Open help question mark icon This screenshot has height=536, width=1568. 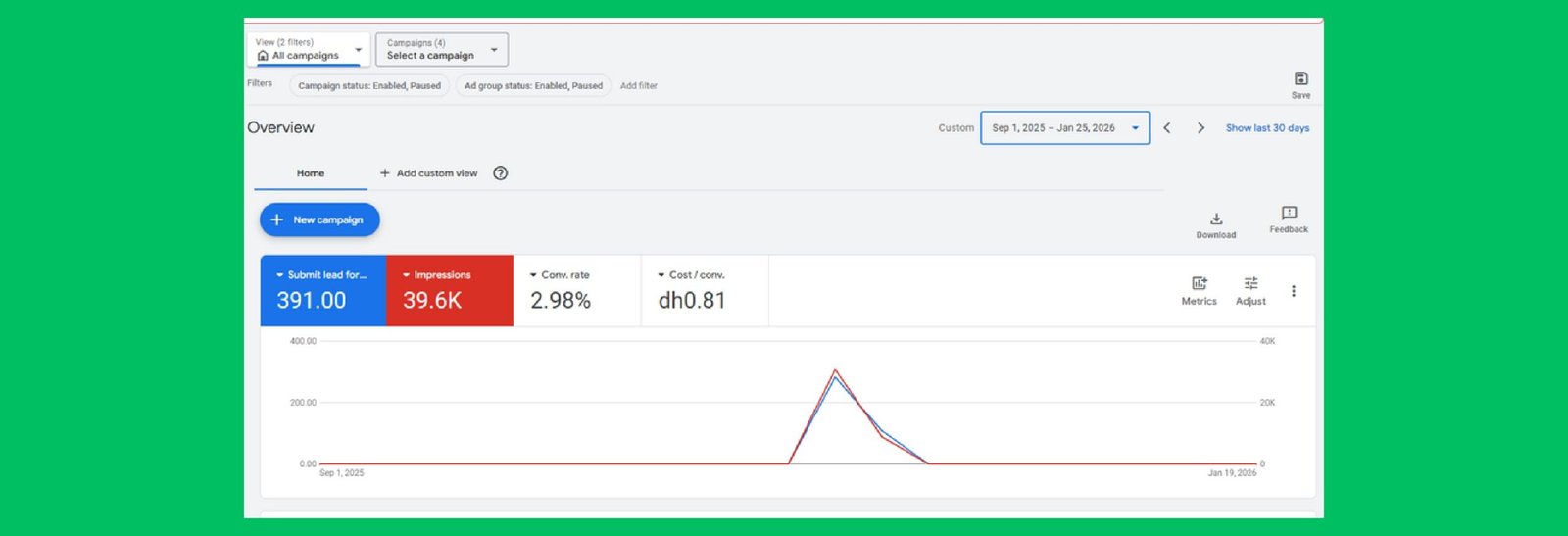[501, 173]
